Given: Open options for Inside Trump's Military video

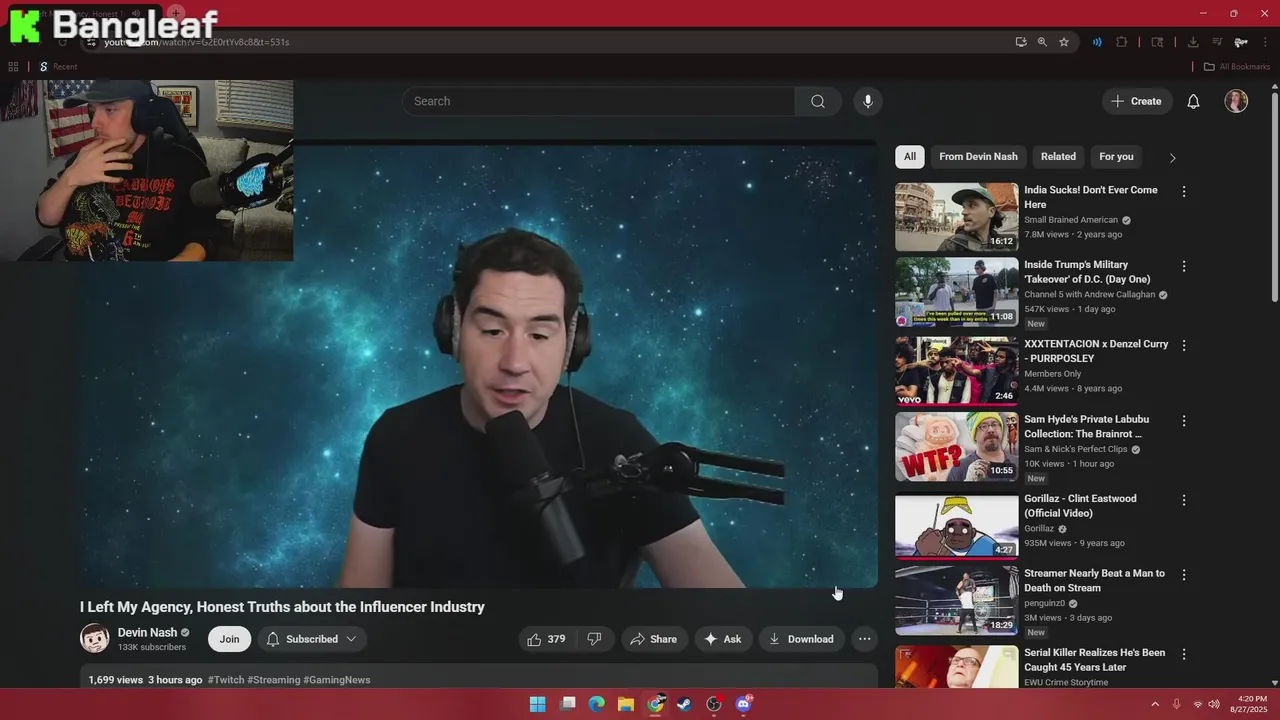Looking at the screenshot, I should point(1184,266).
